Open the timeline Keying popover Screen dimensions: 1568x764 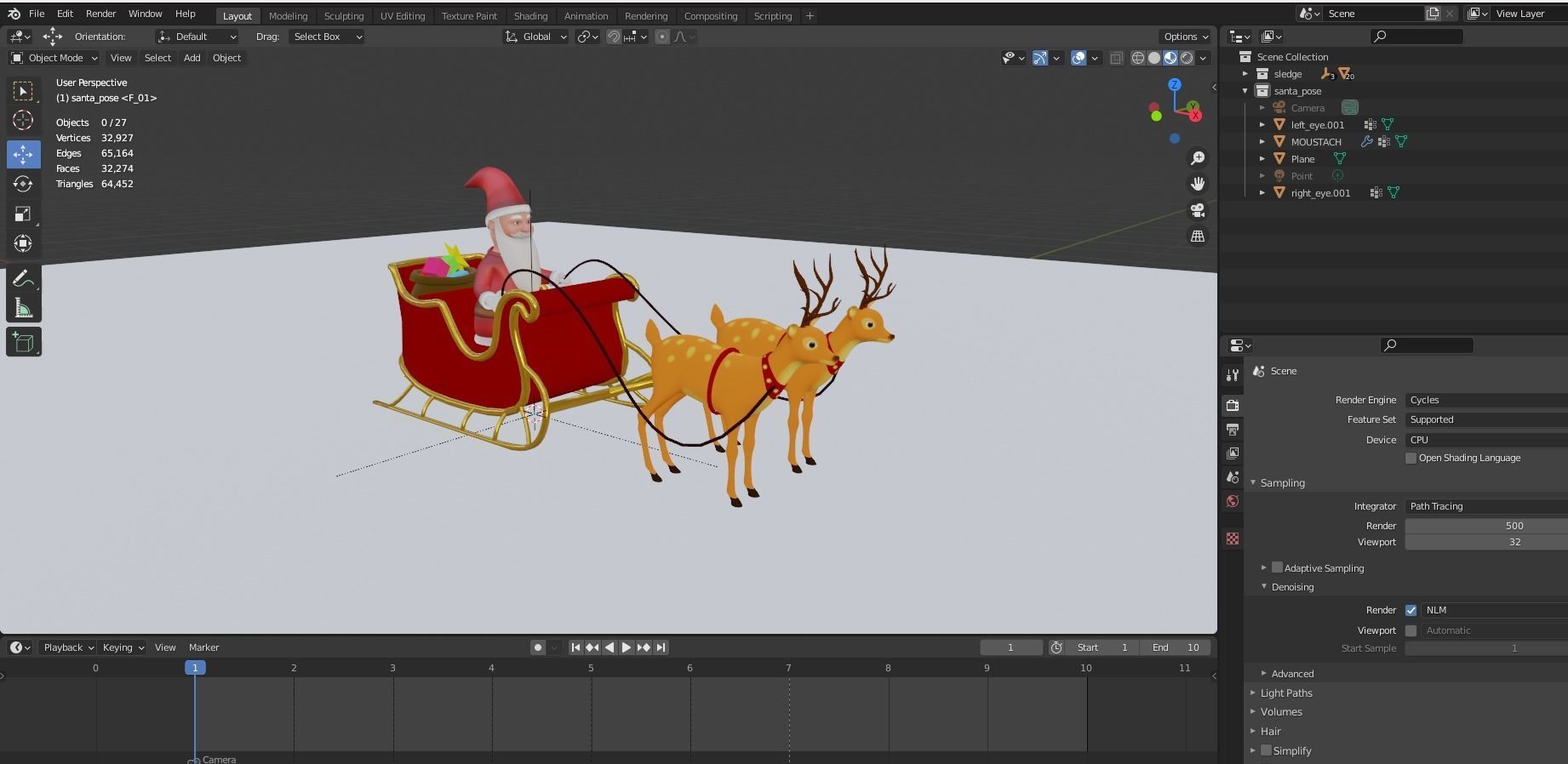point(123,647)
